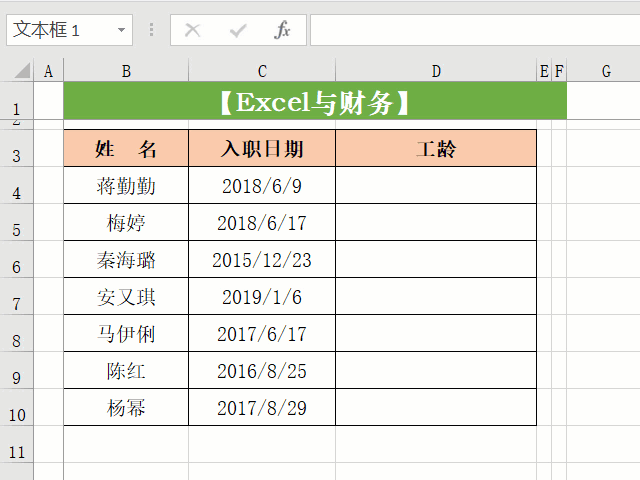This screenshot has height=480, width=640.
Task: Click the empty 工龄 cell for 梅婷
Action: [436, 222]
